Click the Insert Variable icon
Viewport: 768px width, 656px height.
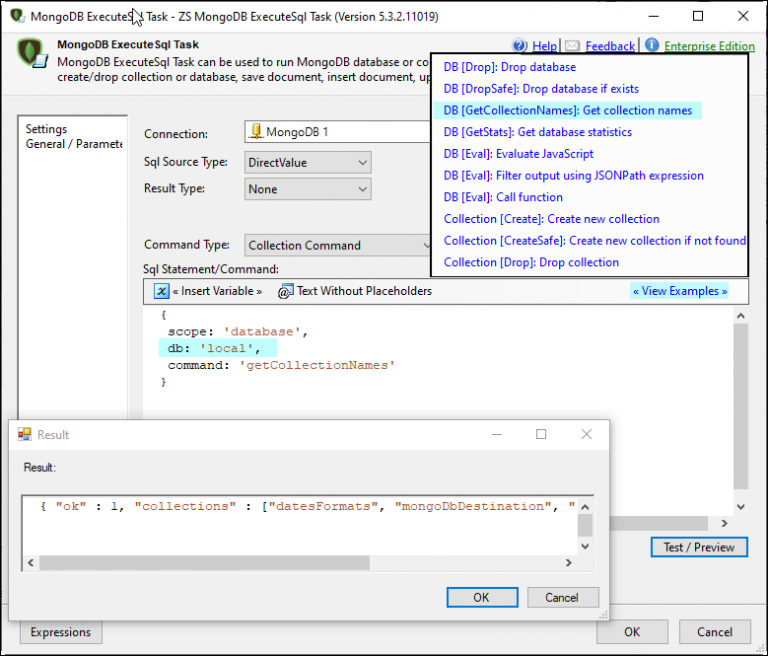(x=162, y=291)
